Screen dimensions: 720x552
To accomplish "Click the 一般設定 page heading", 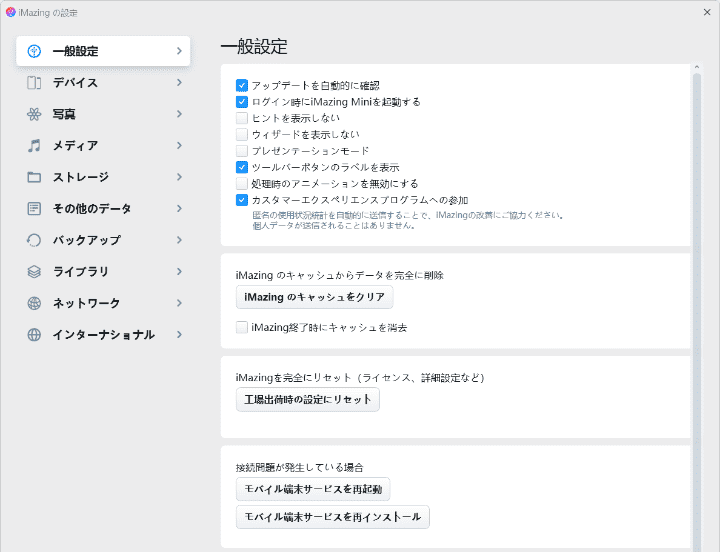I will (254, 47).
